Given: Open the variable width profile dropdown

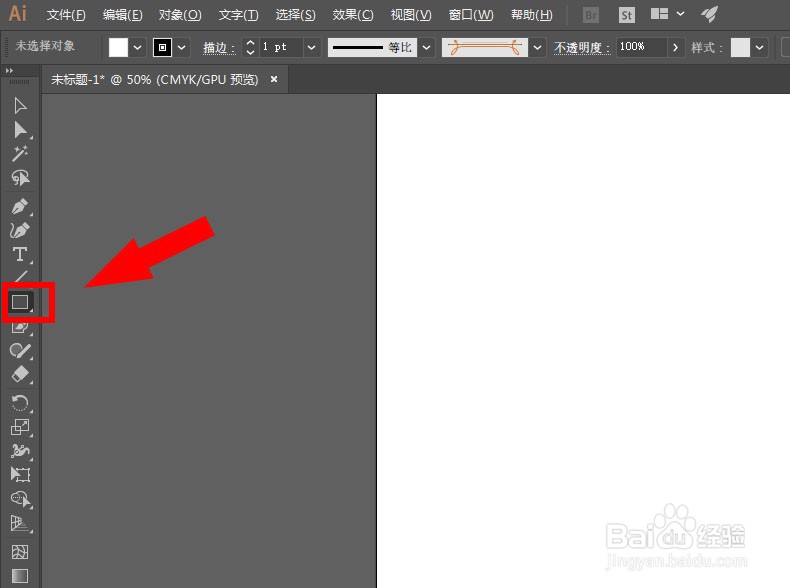Looking at the screenshot, I should 426,48.
